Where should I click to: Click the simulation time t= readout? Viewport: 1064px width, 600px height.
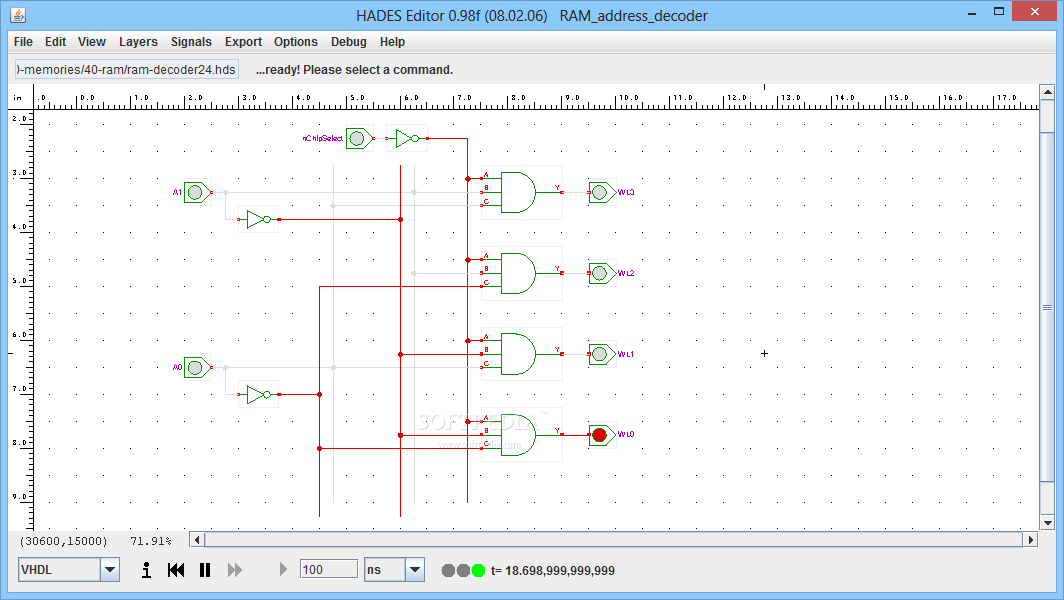point(552,571)
